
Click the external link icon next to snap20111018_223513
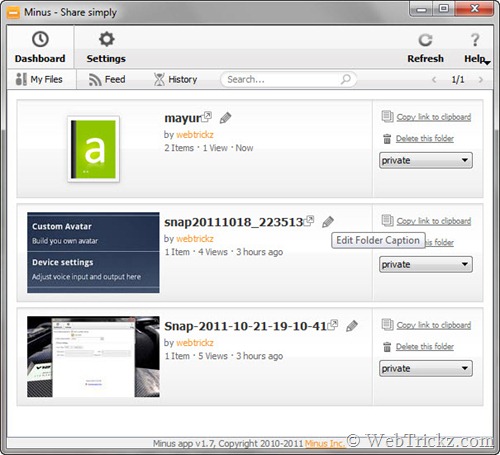click(309, 220)
